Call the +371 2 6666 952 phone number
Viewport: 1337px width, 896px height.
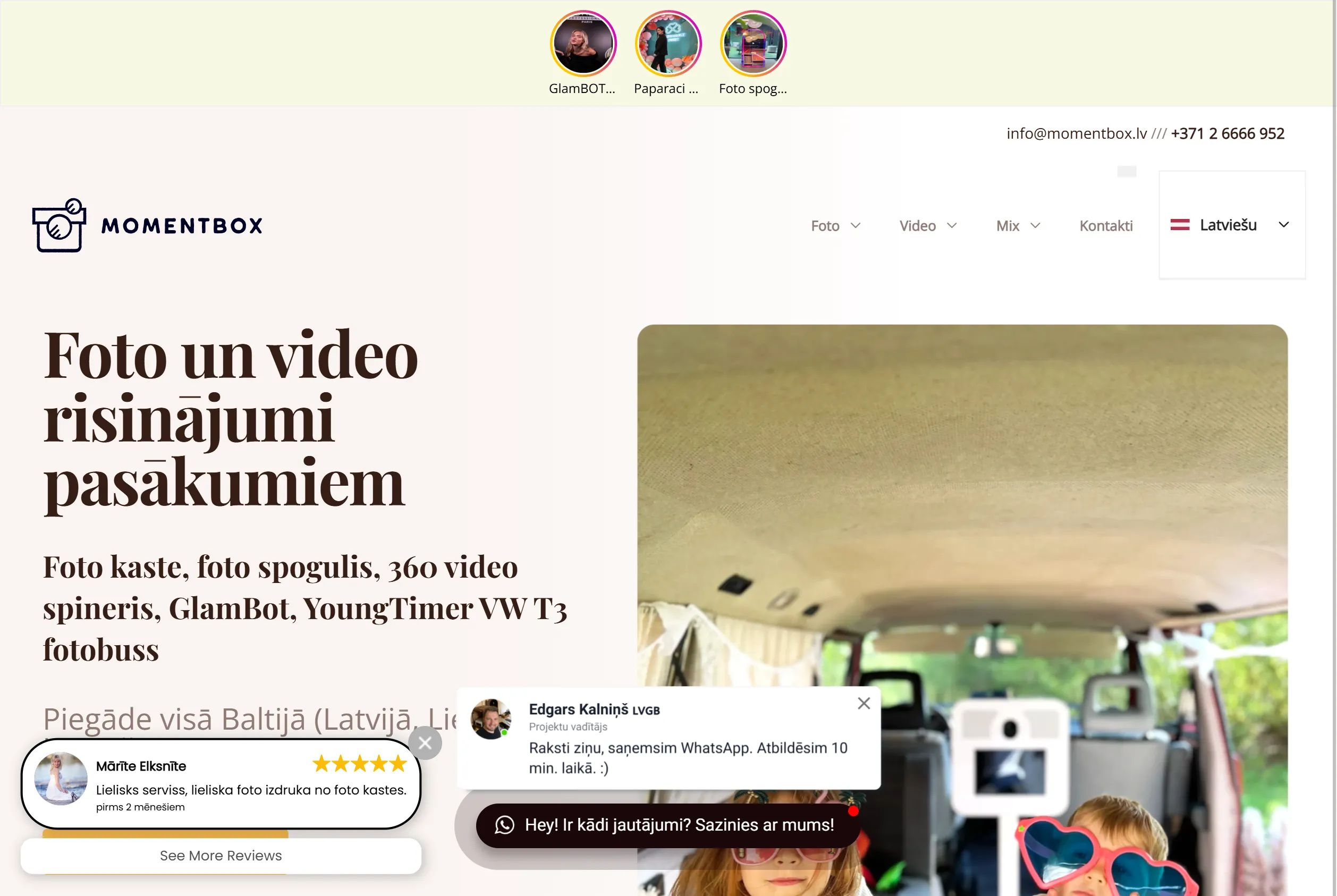coord(1228,134)
